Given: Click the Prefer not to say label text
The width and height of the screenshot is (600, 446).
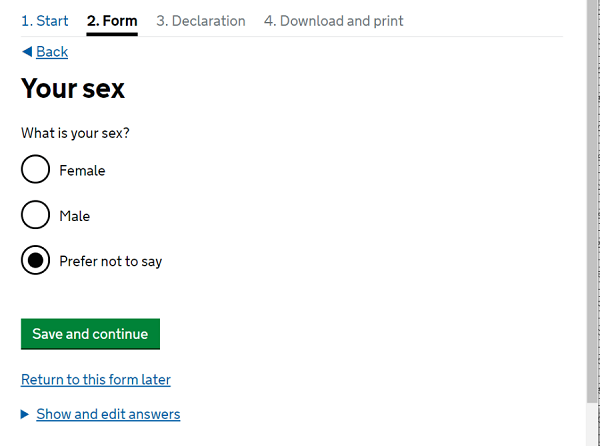Looking at the screenshot, I should (x=111, y=262).
